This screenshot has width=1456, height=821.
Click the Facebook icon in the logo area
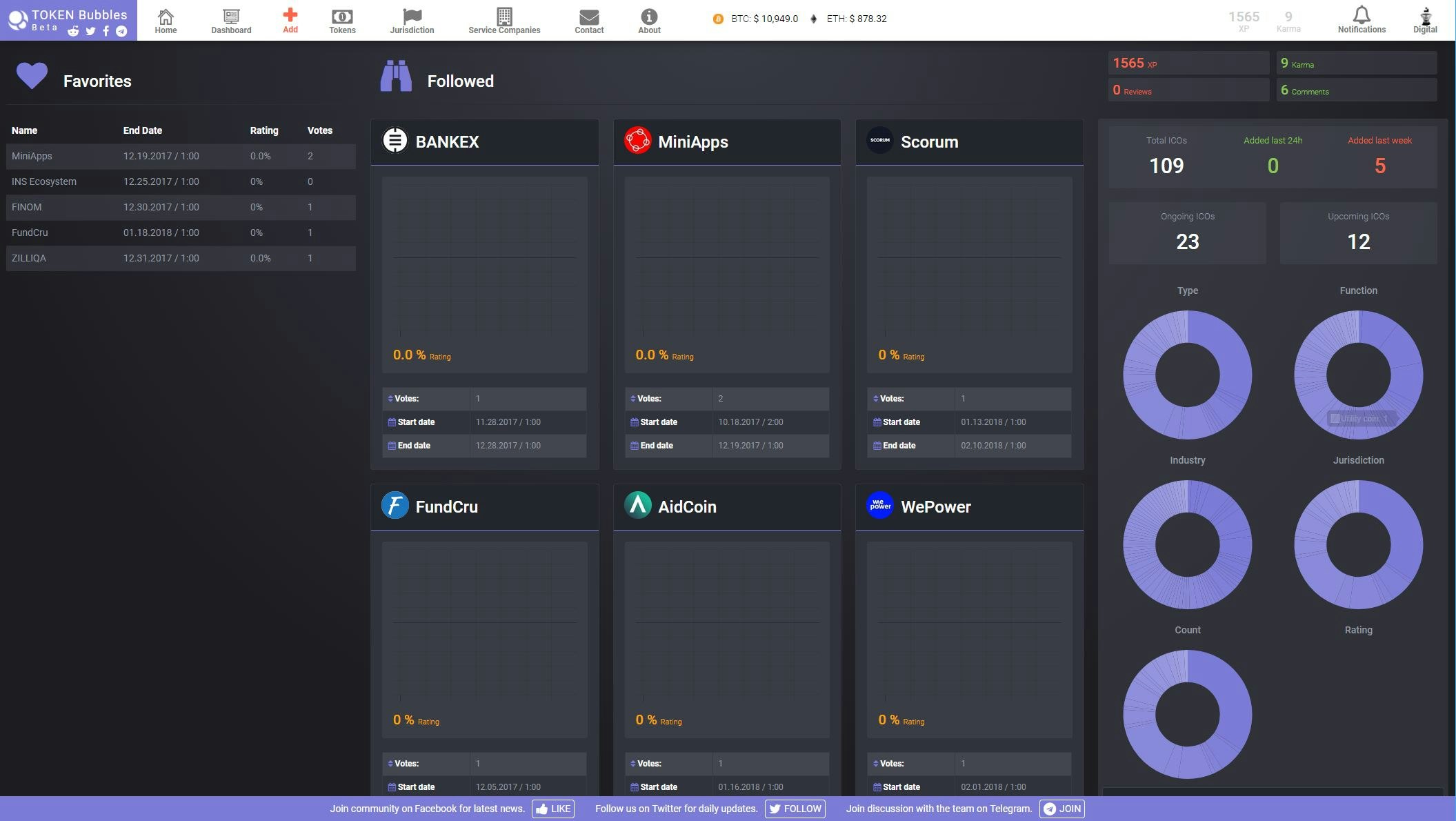[x=106, y=31]
